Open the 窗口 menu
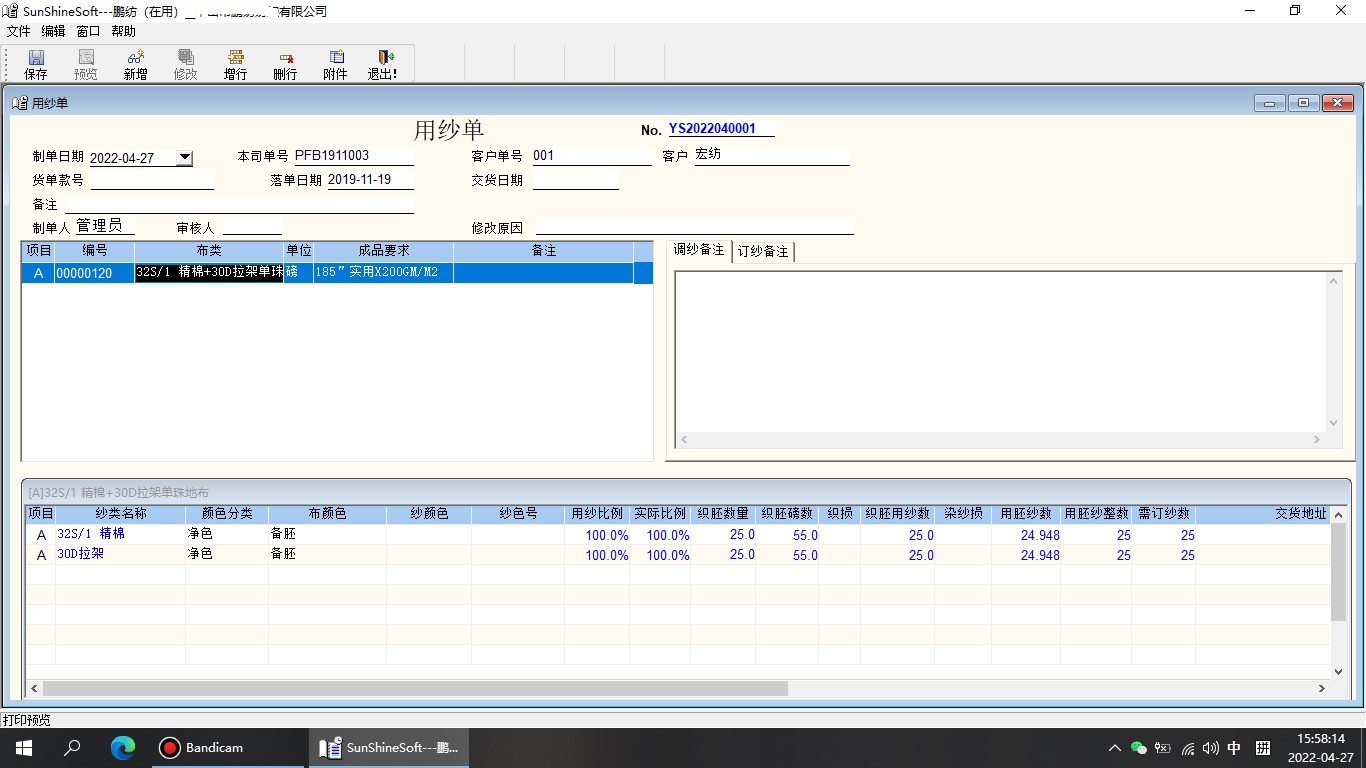 click(89, 31)
